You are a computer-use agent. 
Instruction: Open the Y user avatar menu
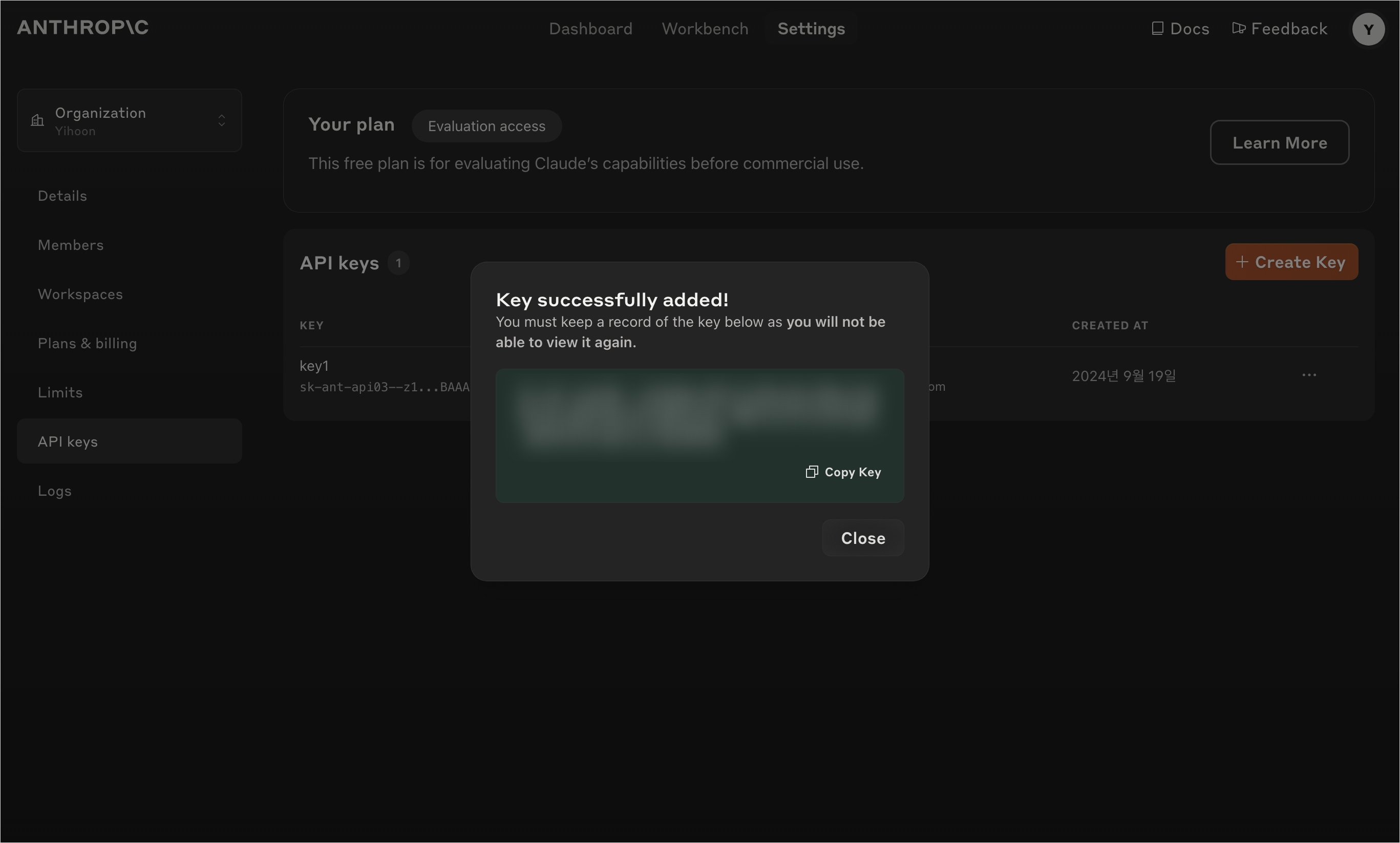[1368, 29]
